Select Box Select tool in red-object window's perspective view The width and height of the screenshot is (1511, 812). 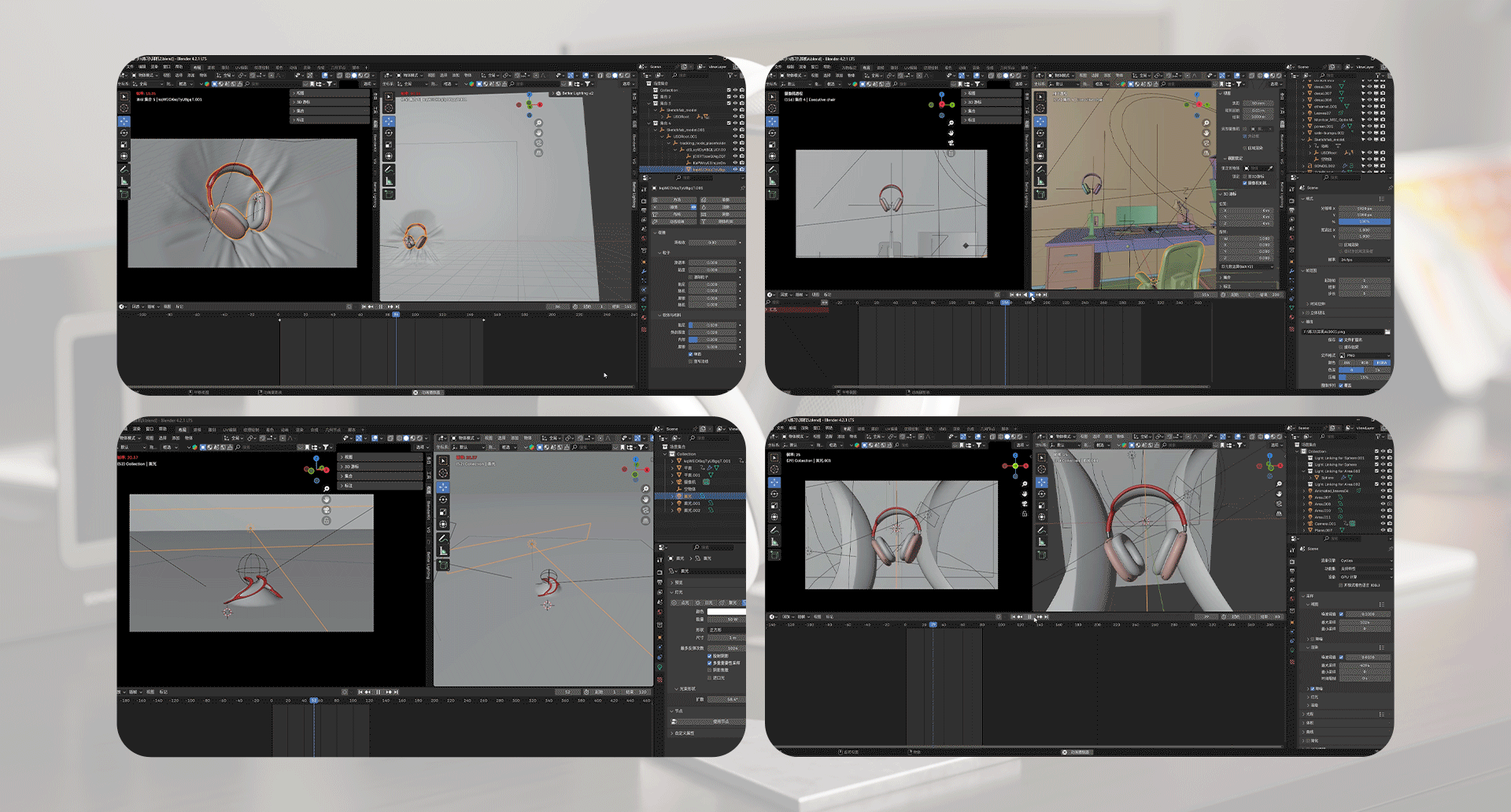[x=443, y=460]
